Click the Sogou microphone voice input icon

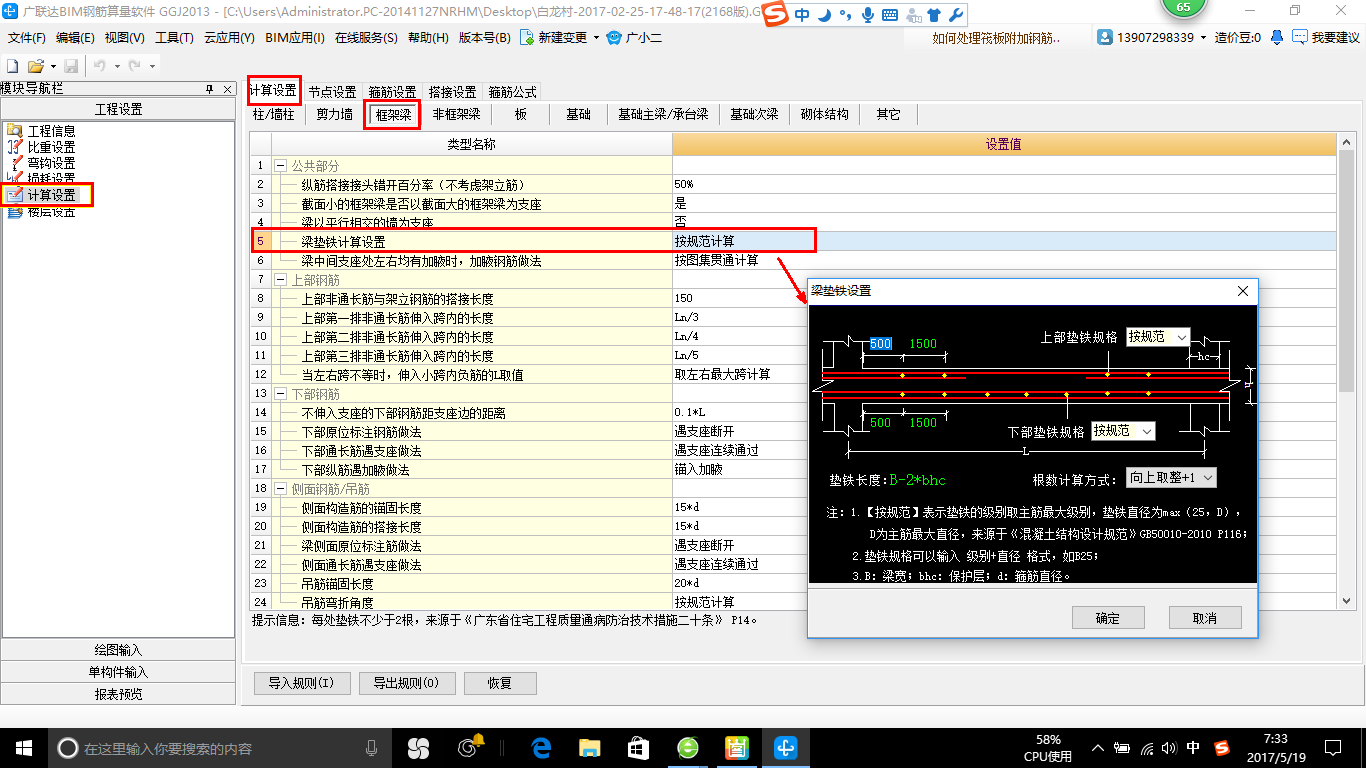[867, 14]
